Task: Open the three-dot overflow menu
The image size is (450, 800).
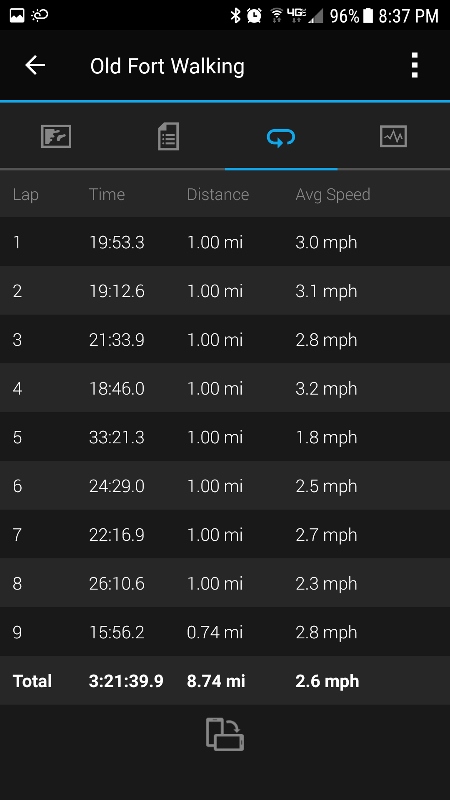Action: tap(415, 65)
